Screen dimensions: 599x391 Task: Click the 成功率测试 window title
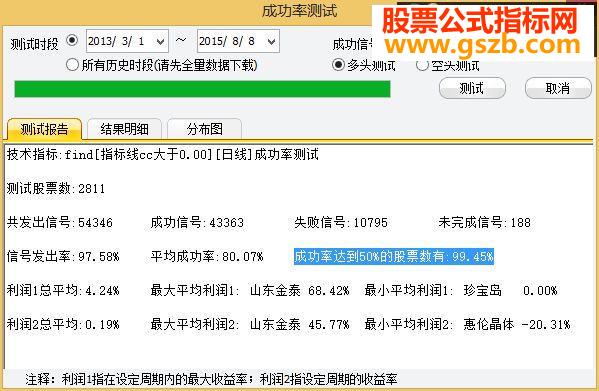click(x=300, y=11)
